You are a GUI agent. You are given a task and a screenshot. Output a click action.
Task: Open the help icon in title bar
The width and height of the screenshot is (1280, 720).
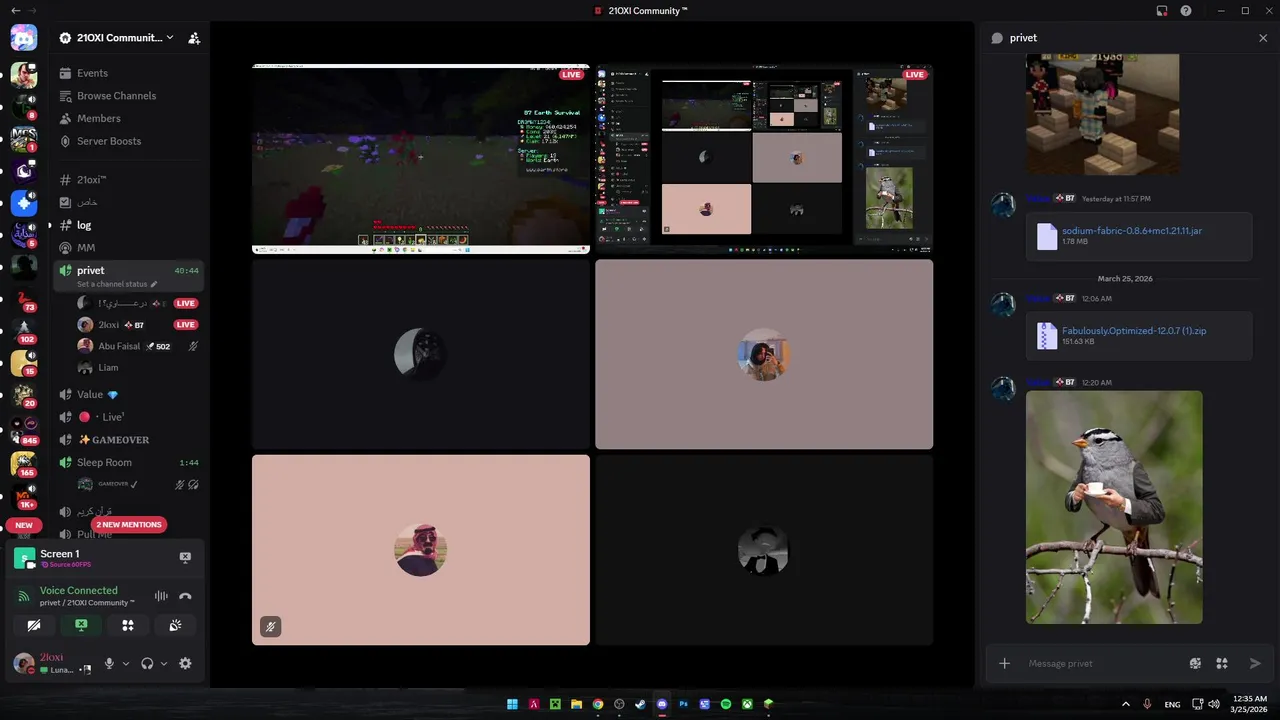tap(1186, 11)
